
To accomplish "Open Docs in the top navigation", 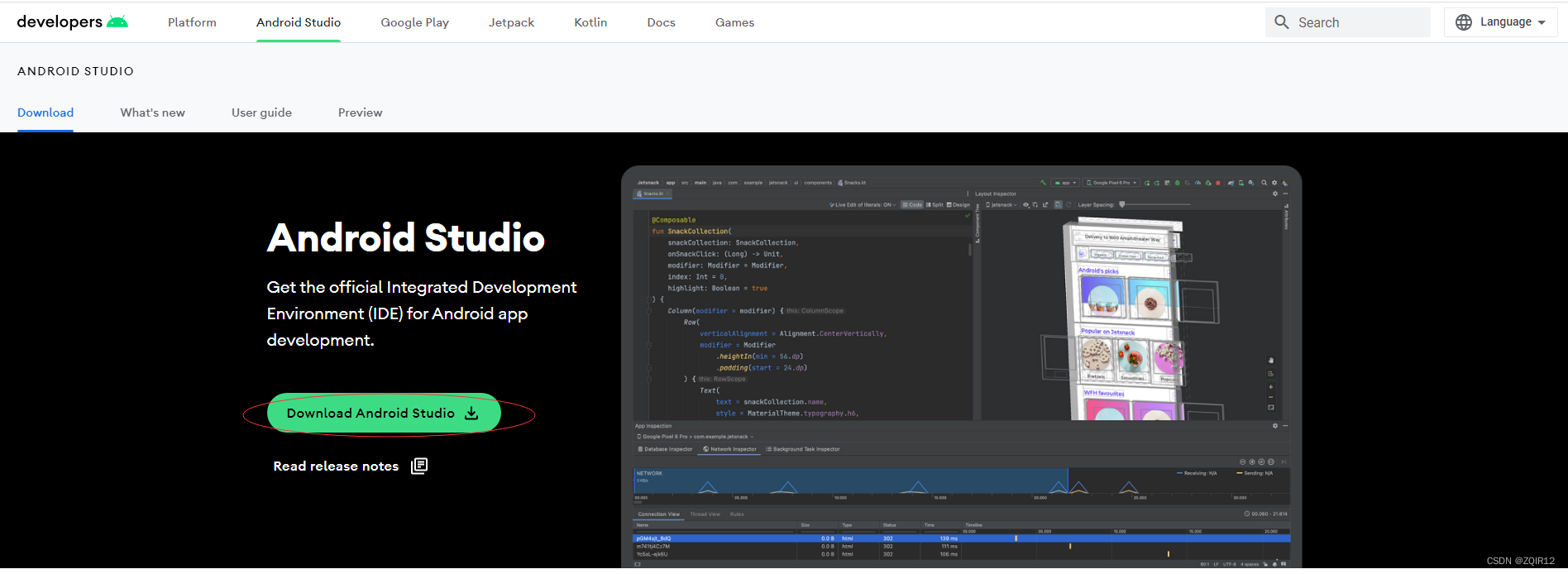I will pos(661,22).
